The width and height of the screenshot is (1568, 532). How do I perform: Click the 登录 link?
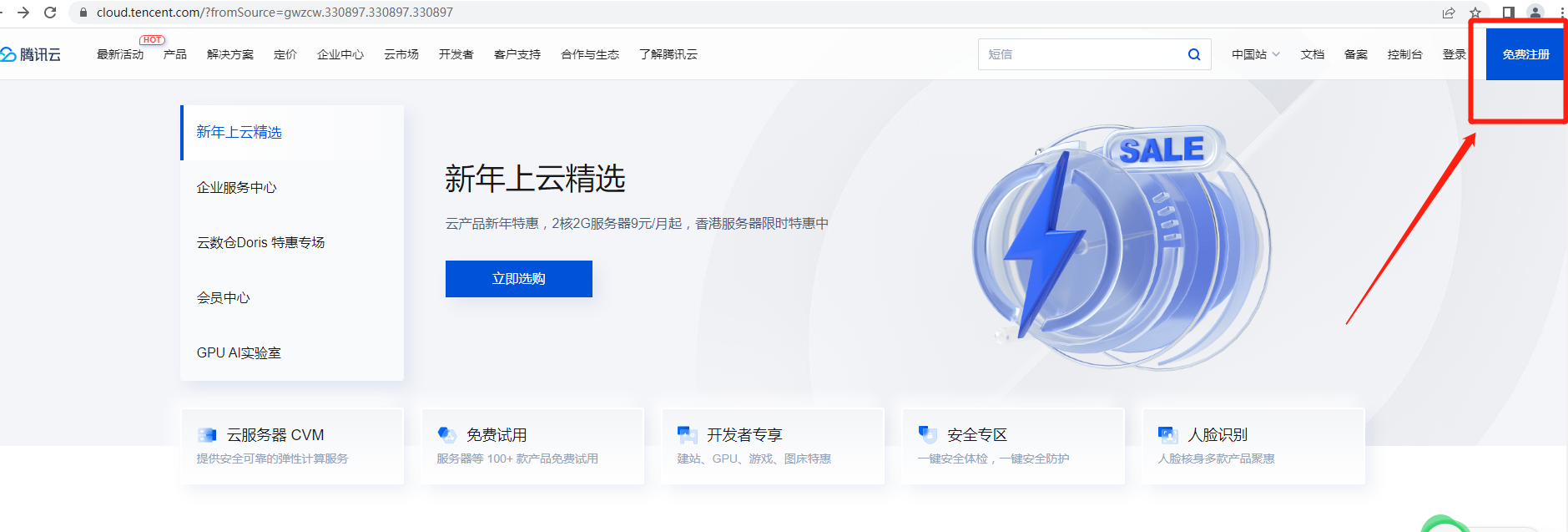[1455, 54]
